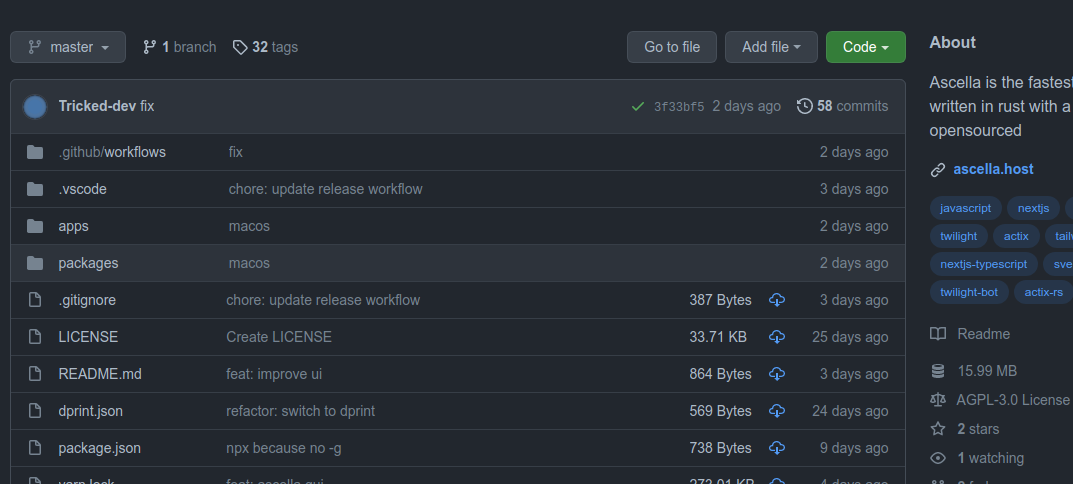Select the nextjs-typescript topic tag
1073x484 pixels.
[983, 264]
